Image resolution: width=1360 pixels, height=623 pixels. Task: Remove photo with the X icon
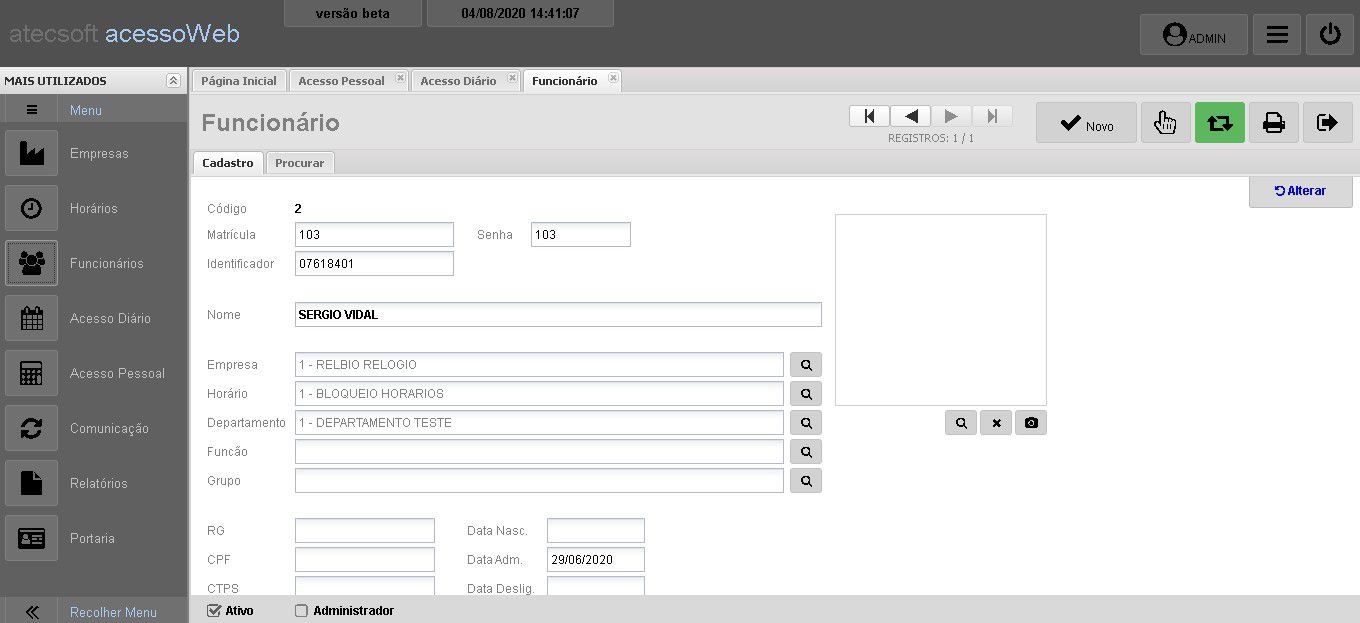click(996, 423)
